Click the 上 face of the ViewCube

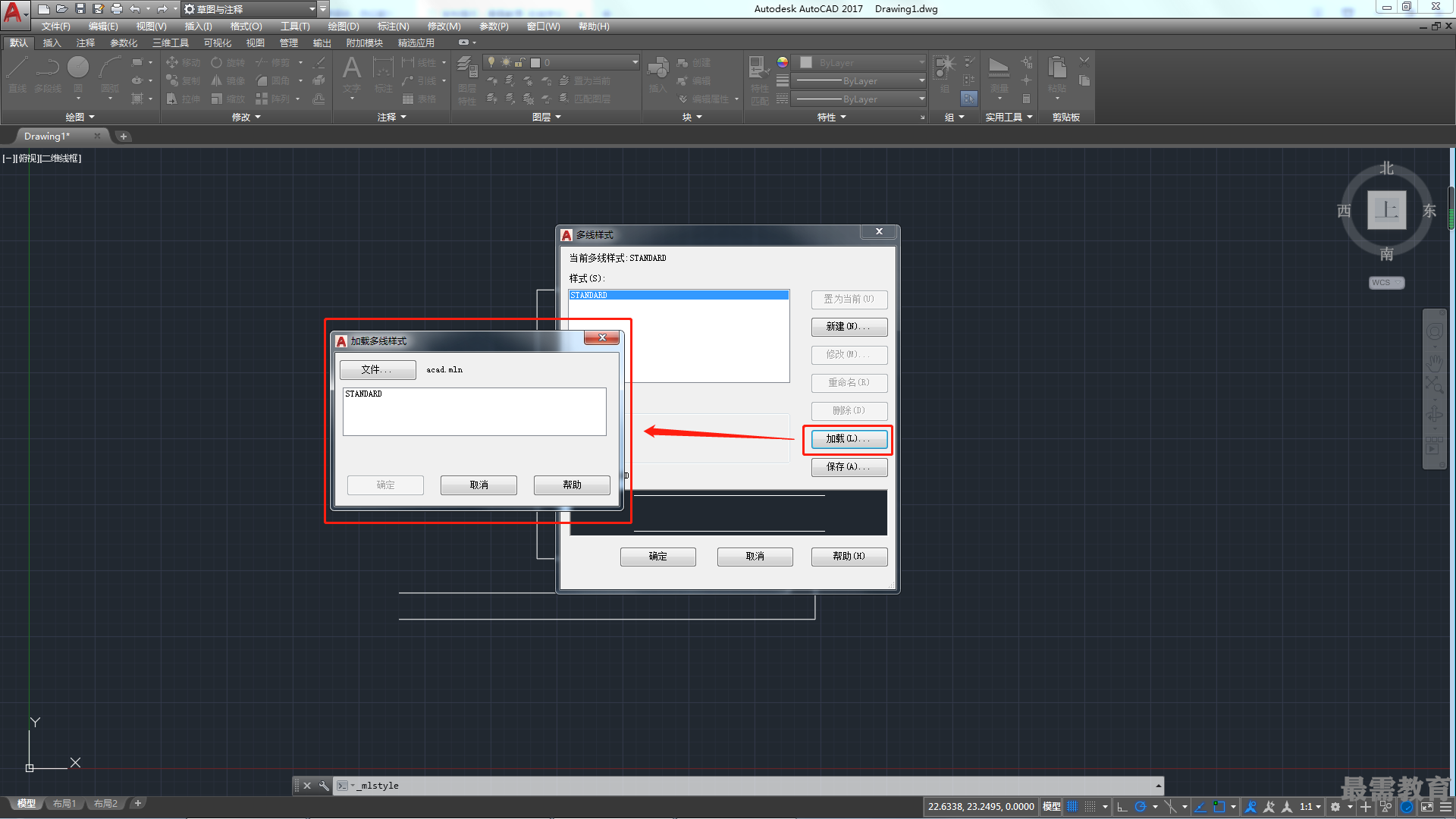(1387, 210)
